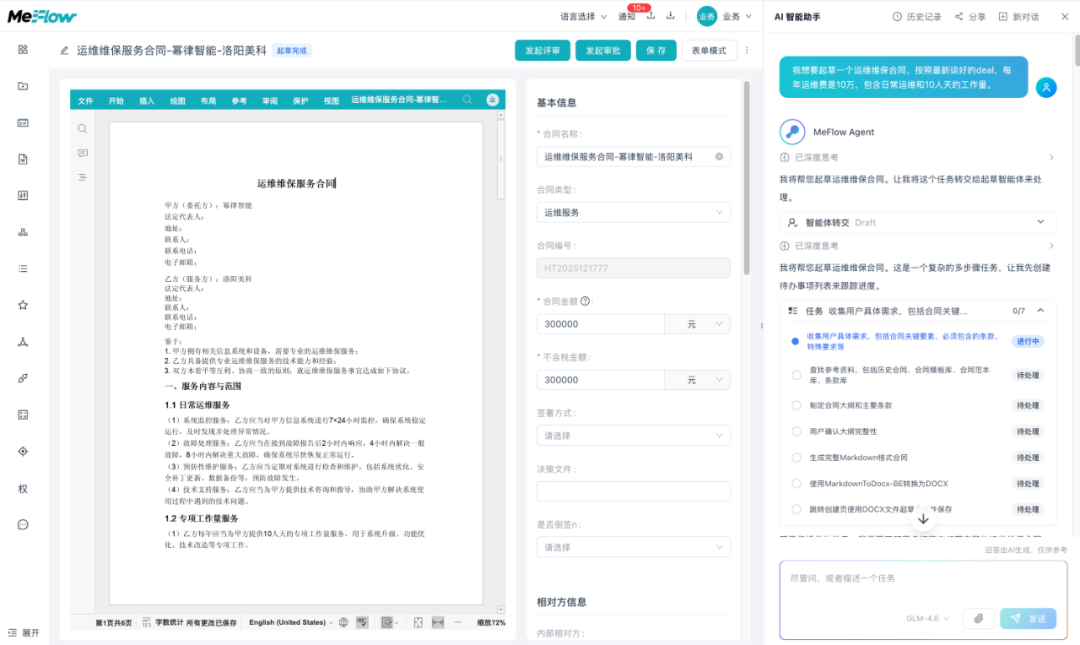Open 历史记录 in AI assistant

[917, 17]
